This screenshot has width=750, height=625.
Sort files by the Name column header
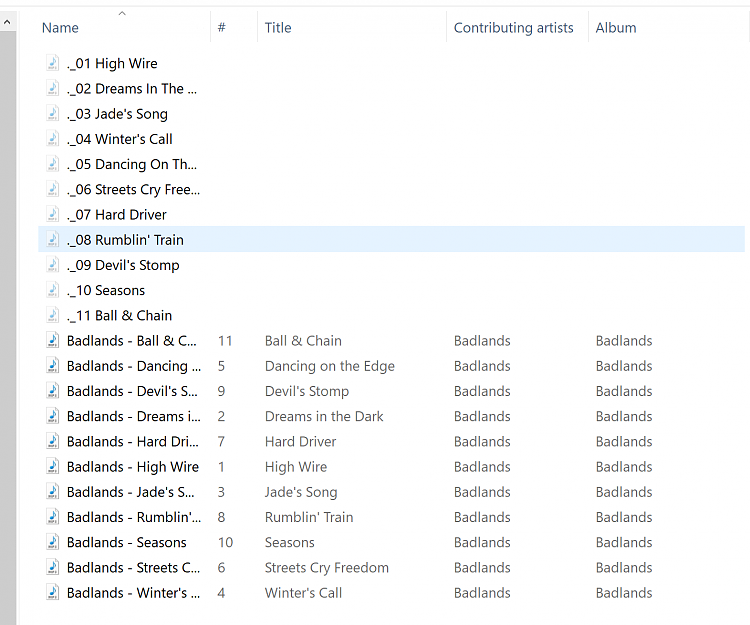pos(60,28)
